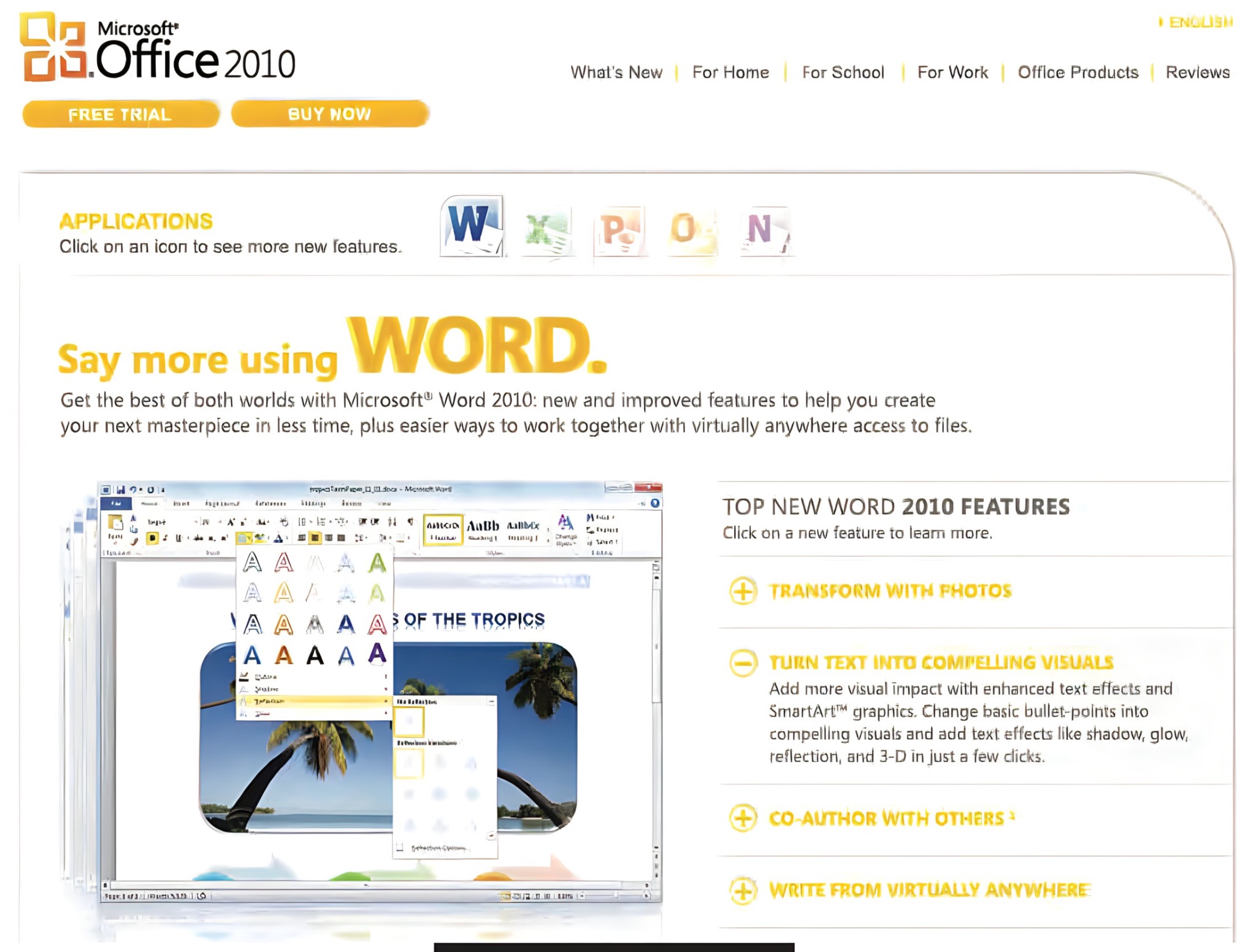Click the Microsoft Office 2010 logo
Image resolution: width=1256 pixels, height=952 pixels.
[x=158, y=48]
